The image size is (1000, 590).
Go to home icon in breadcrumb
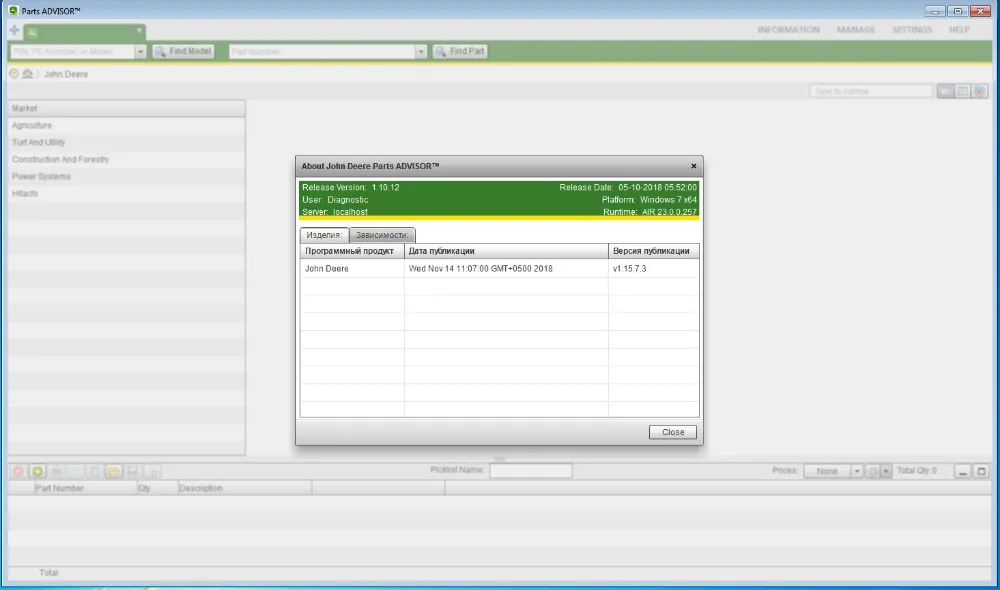click(27, 73)
